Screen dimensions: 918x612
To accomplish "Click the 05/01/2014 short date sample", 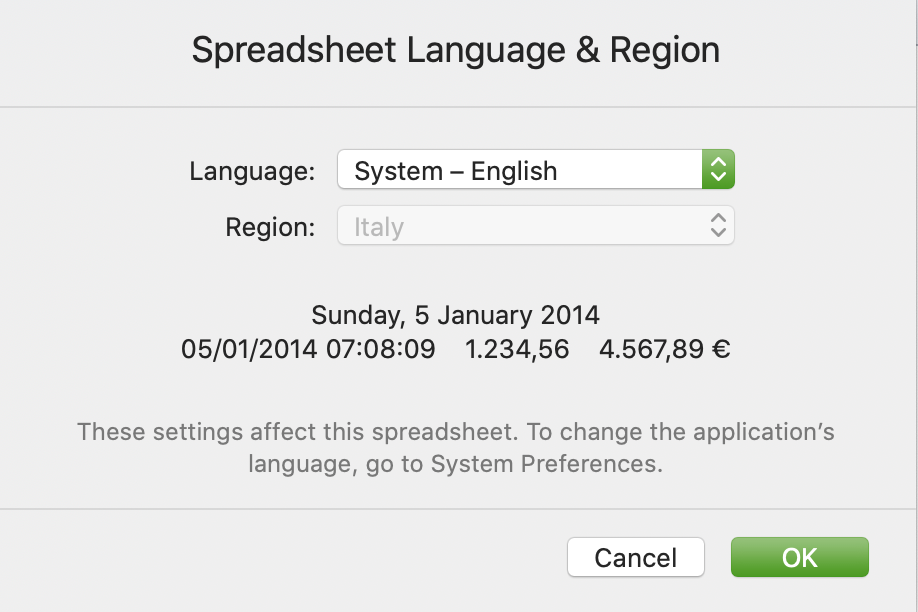I will (249, 350).
